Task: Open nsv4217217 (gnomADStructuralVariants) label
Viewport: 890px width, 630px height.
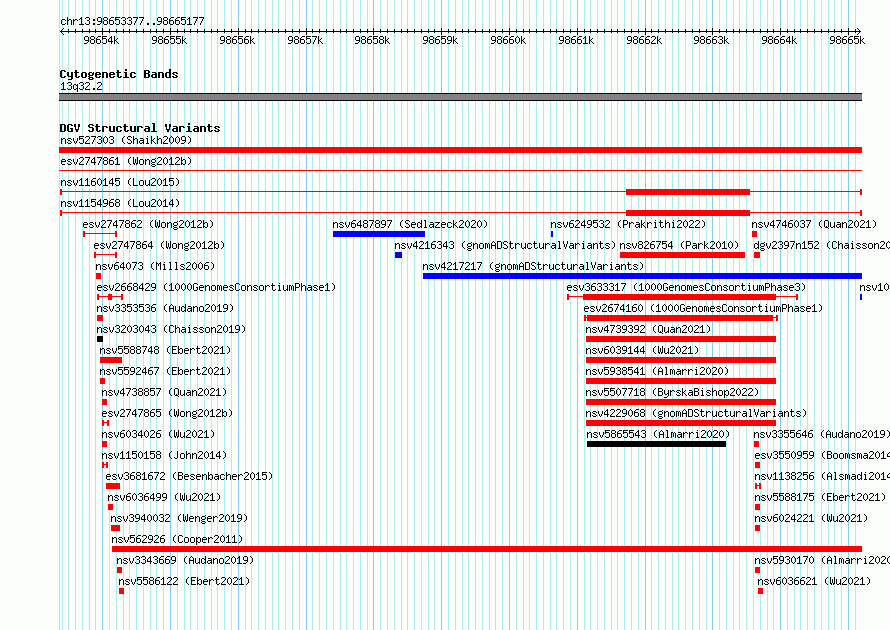Action: 534,266
